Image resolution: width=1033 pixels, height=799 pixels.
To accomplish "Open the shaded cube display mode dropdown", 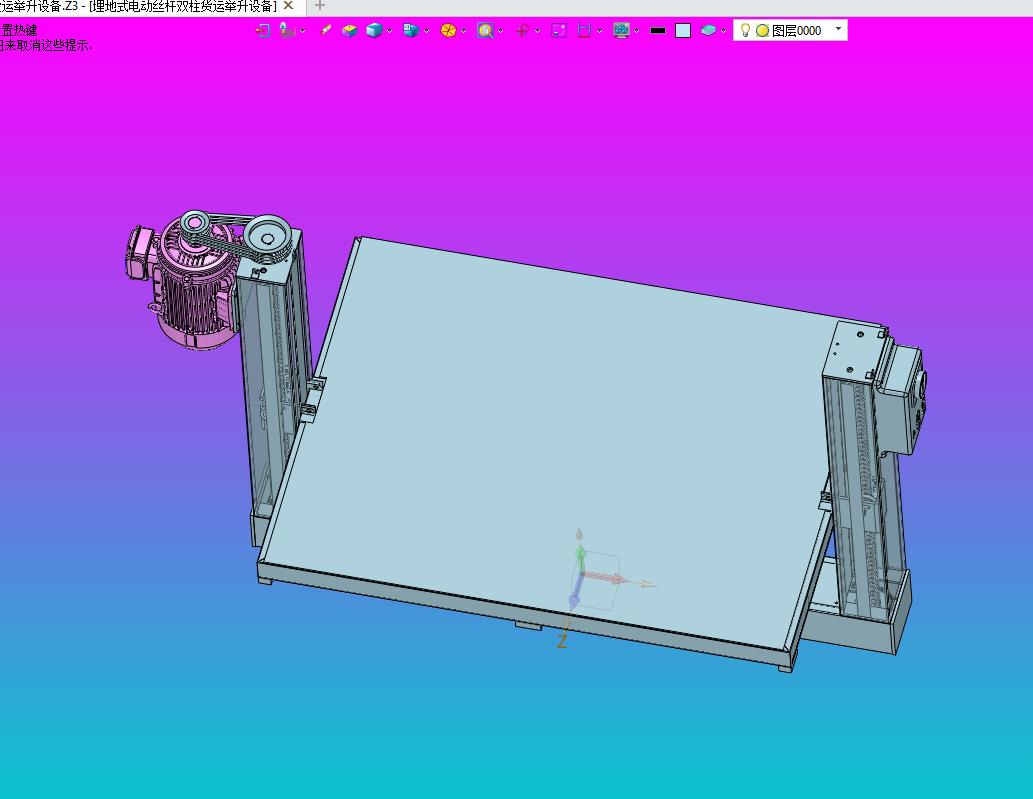I will (x=389, y=31).
